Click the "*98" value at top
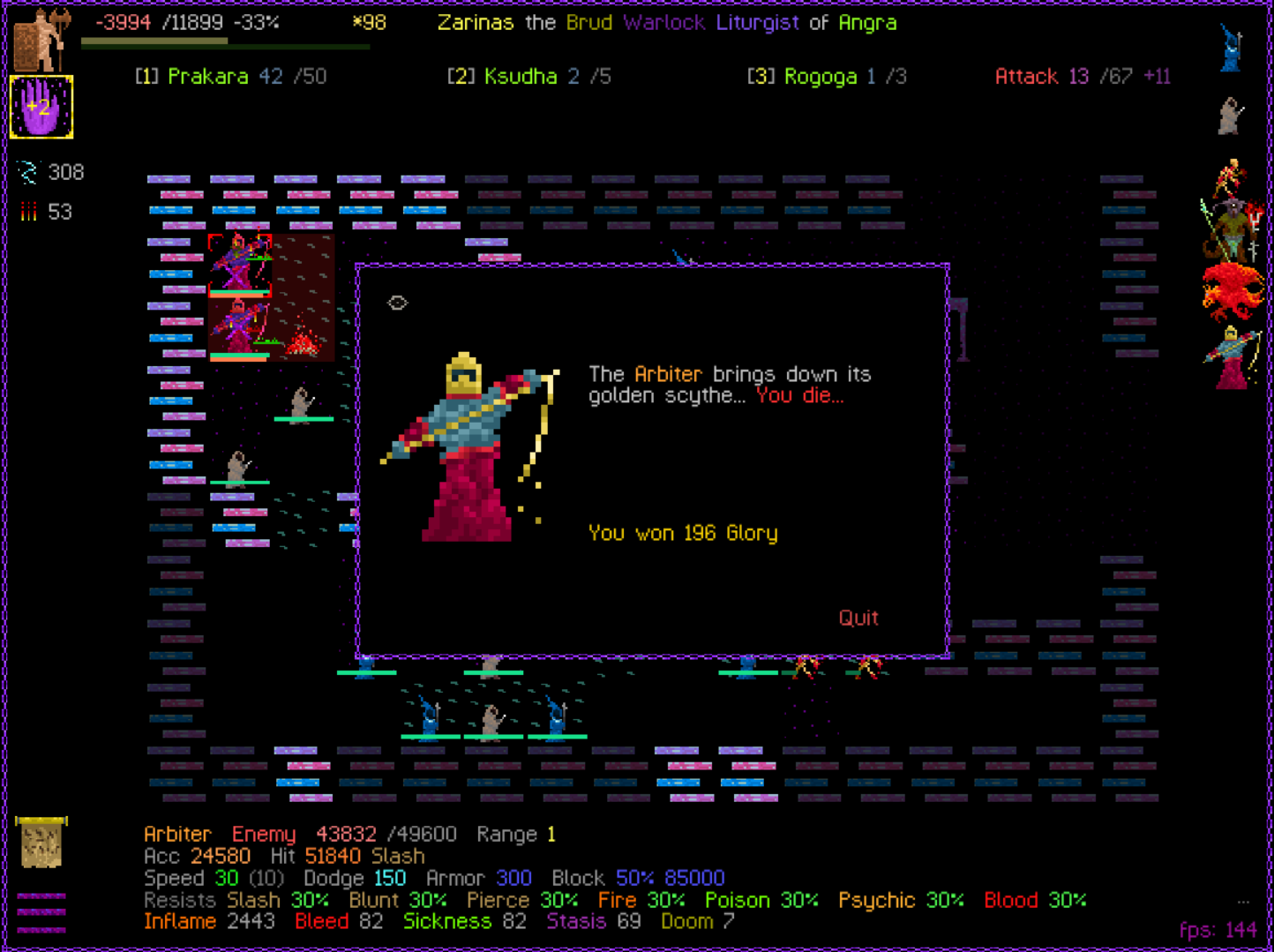1274x952 pixels. point(370,22)
